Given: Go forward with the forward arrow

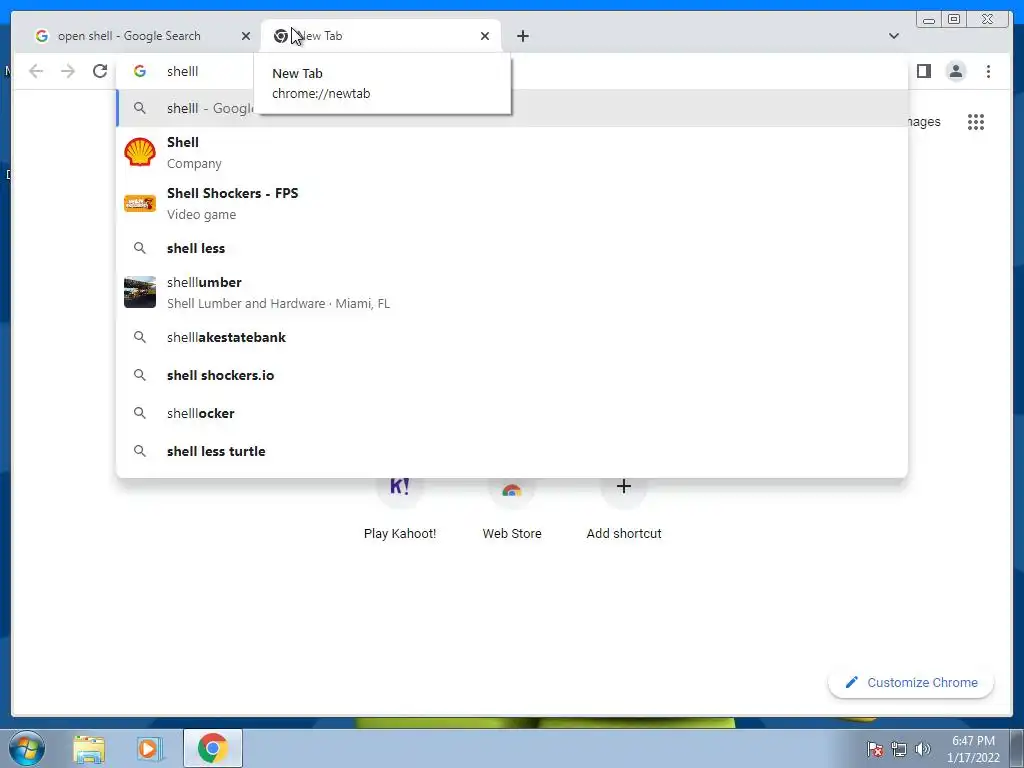Looking at the screenshot, I should [x=68, y=71].
